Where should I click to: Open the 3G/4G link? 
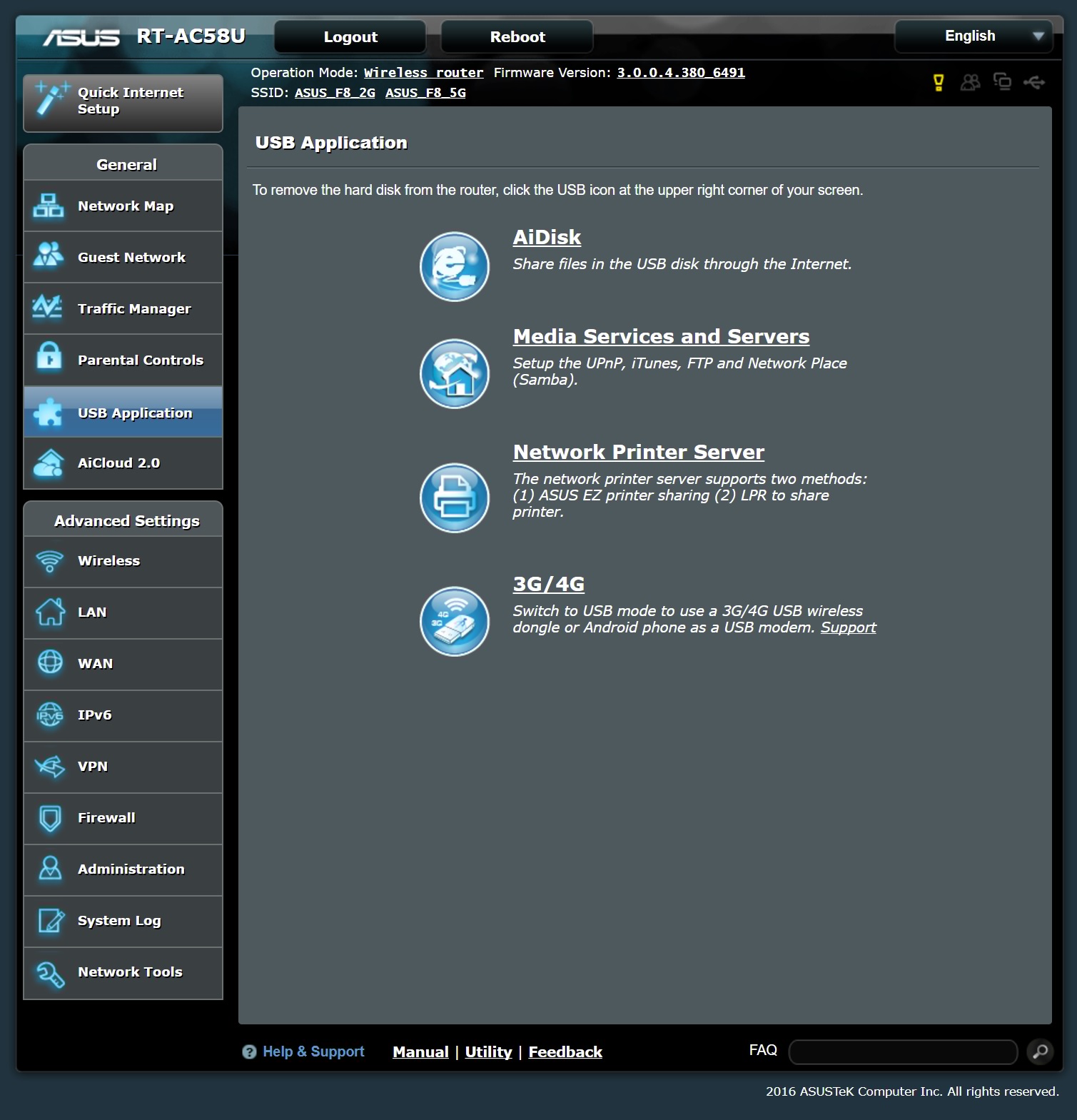(548, 584)
